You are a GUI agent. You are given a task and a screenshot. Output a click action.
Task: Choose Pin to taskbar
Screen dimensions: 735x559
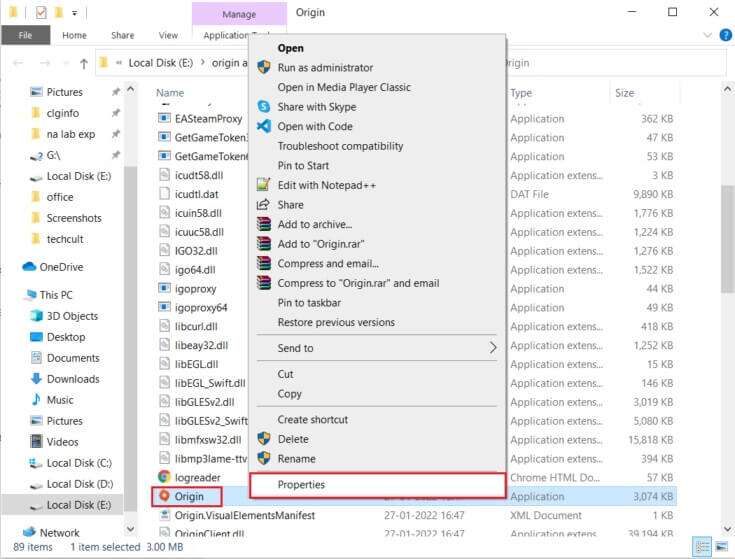pyautogui.click(x=377, y=303)
